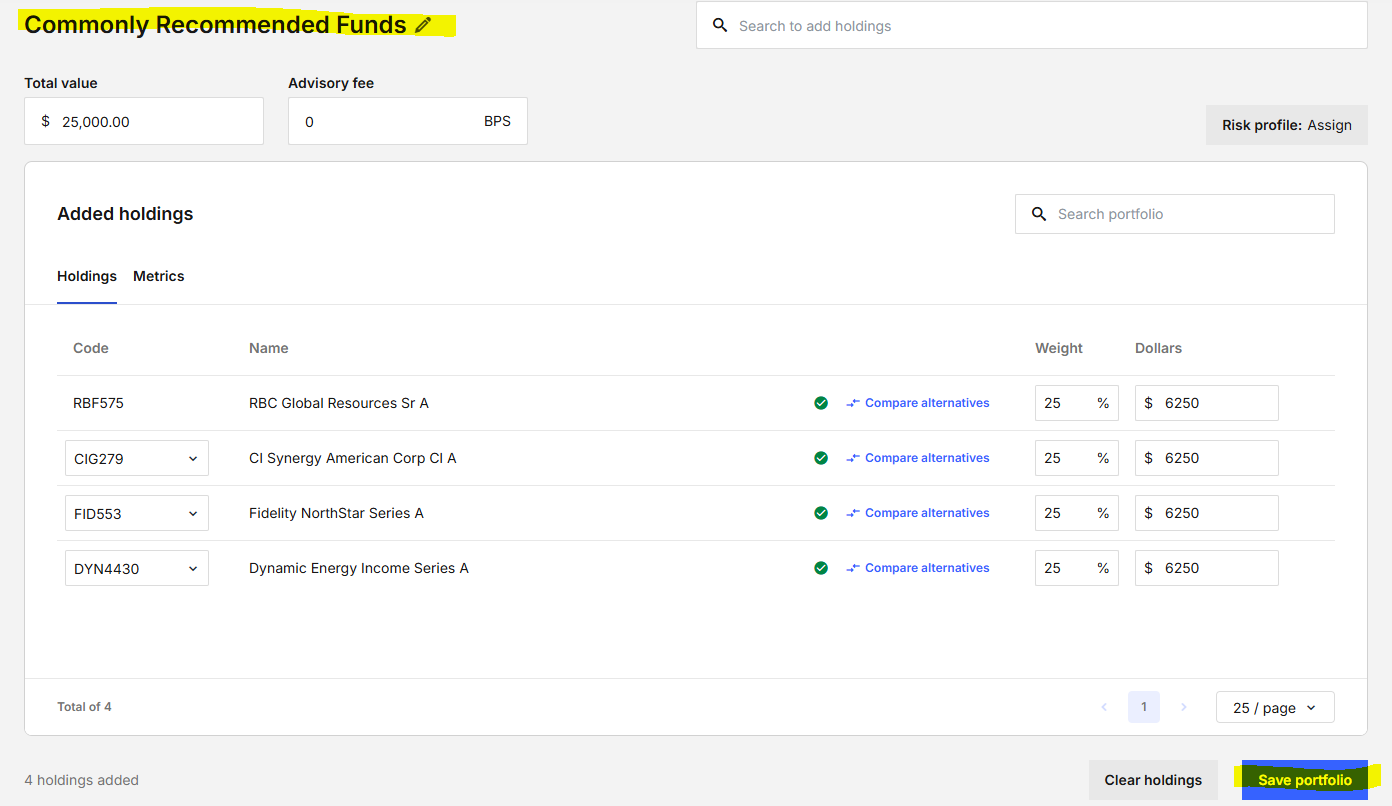Assign a risk profile
1392x806 pixels.
click(1287, 125)
